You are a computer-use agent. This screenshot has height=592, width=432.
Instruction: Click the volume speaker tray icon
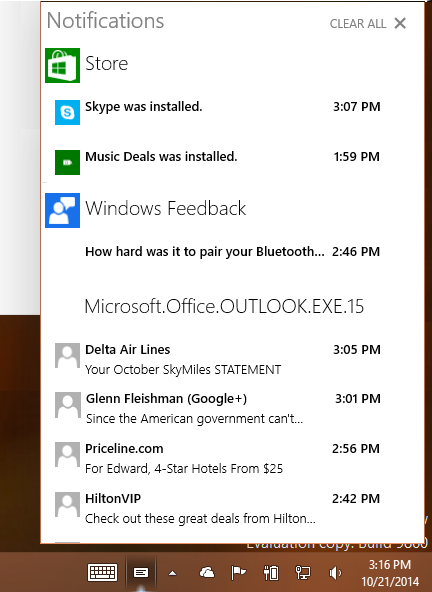[x=335, y=573]
